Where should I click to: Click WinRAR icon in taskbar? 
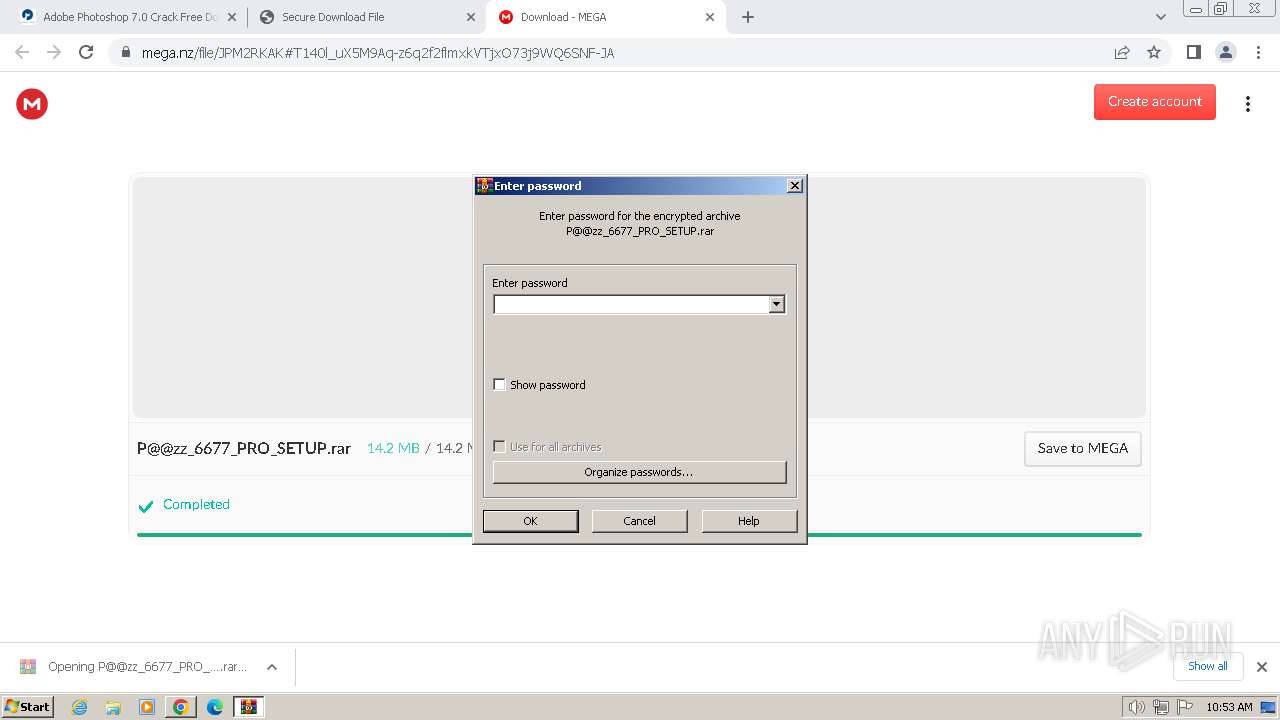(x=248, y=707)
